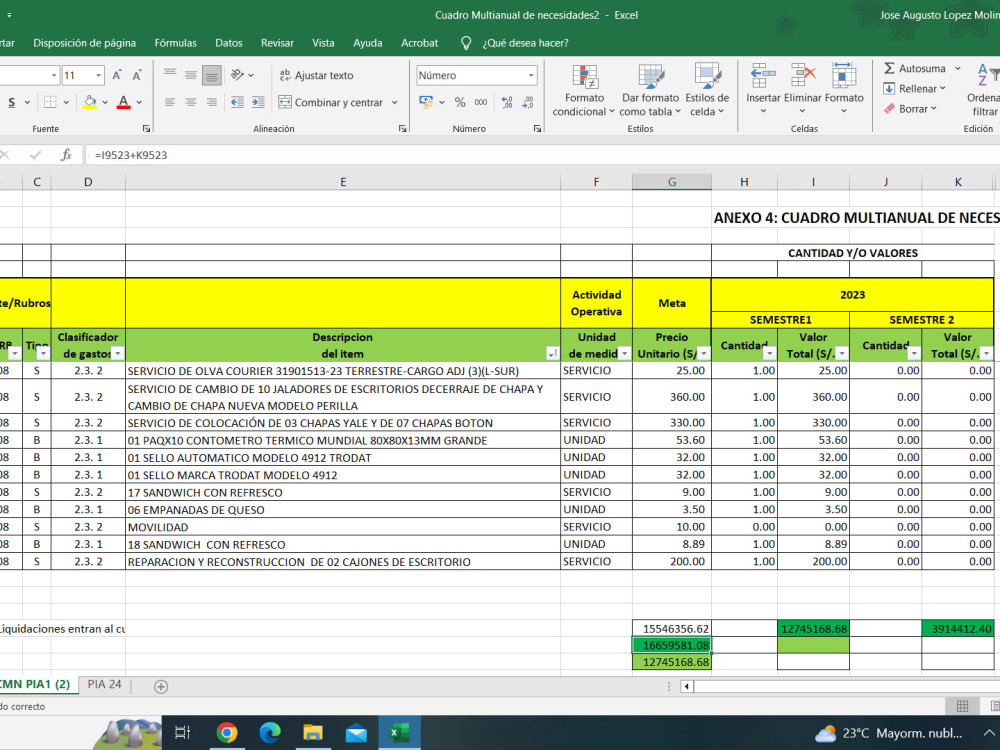Open Borrar clear menu
Screen dimensions: 1000x750
pyautogui.click(x=910, y=109)
